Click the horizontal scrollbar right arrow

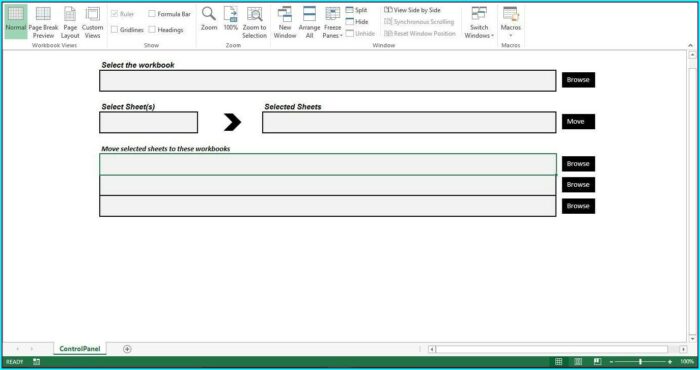click(683, 349)
